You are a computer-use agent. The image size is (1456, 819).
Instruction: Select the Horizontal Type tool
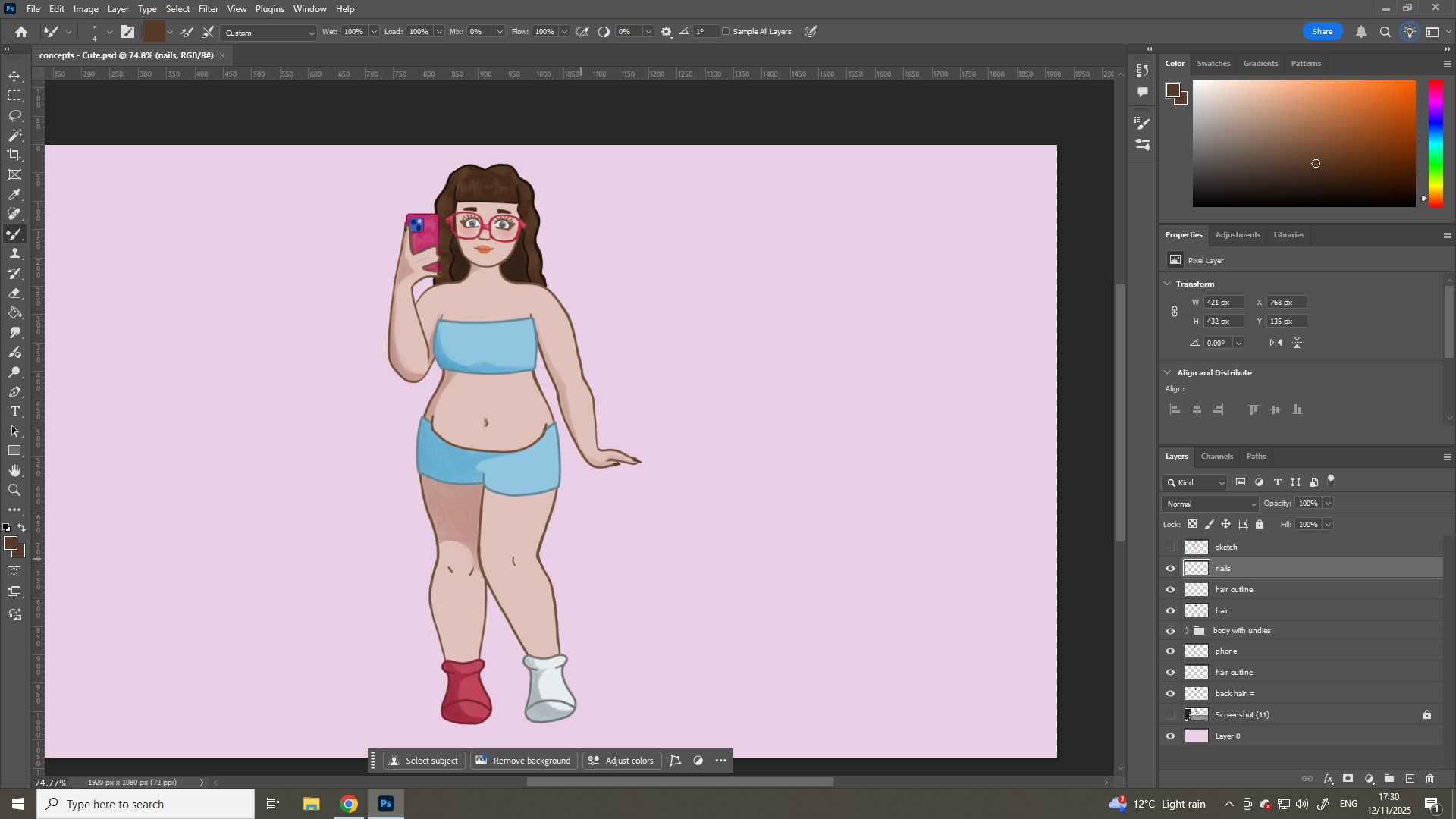coord(14,412)
